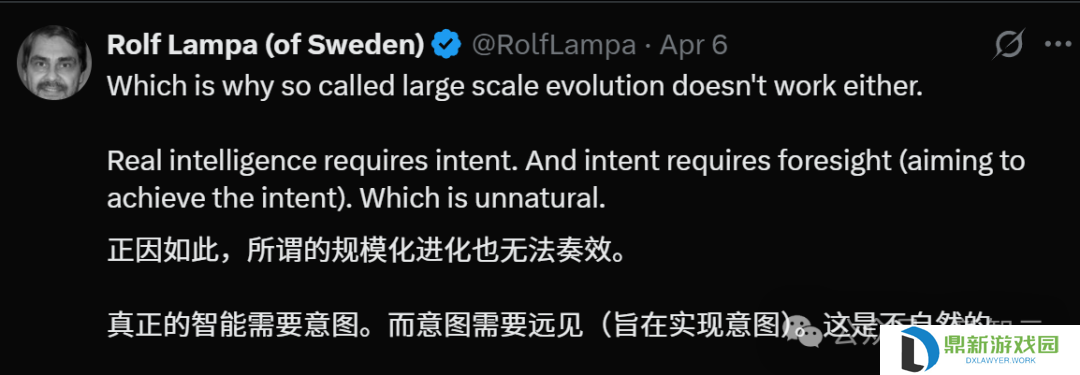Screen dimensions: 1080x375
Task: Open the @RolfLampa handle link
Action: coord(553,45)
